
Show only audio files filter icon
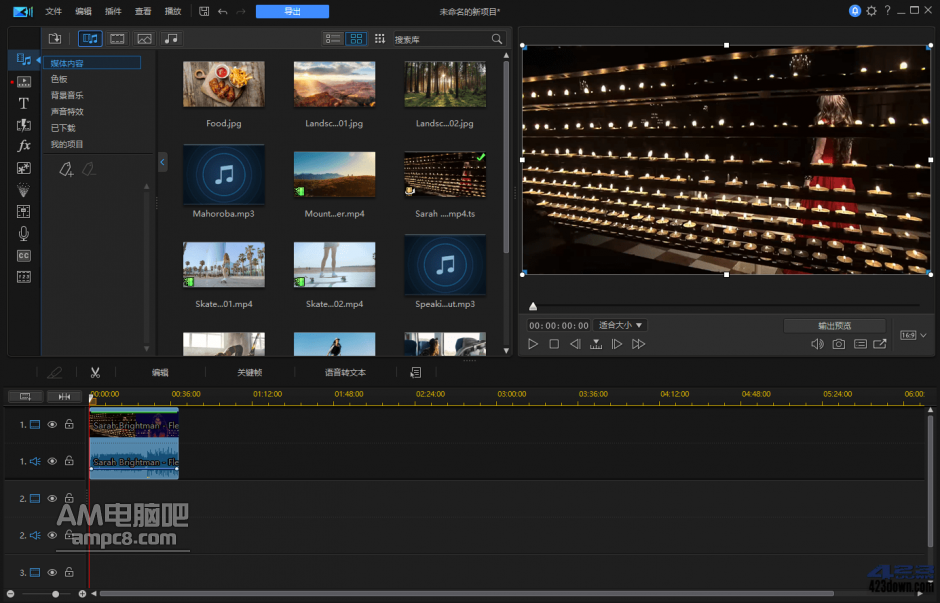(x=171, y=39)
